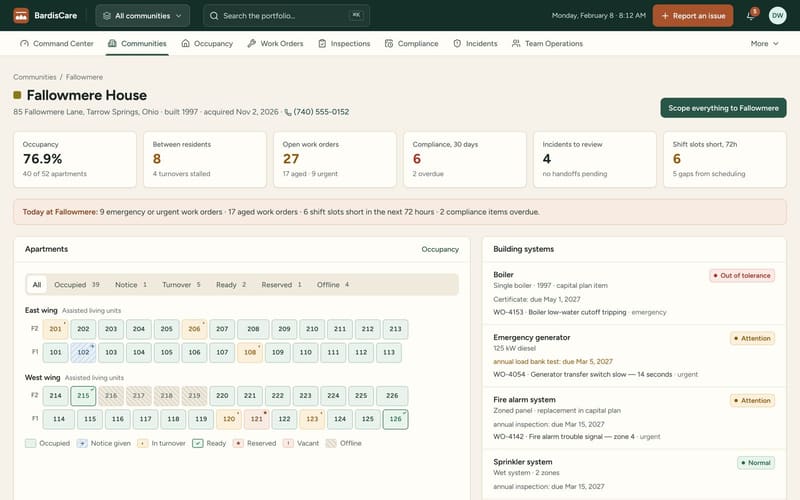
Task: Open the Team Operations tab
Action: [547, 44]
